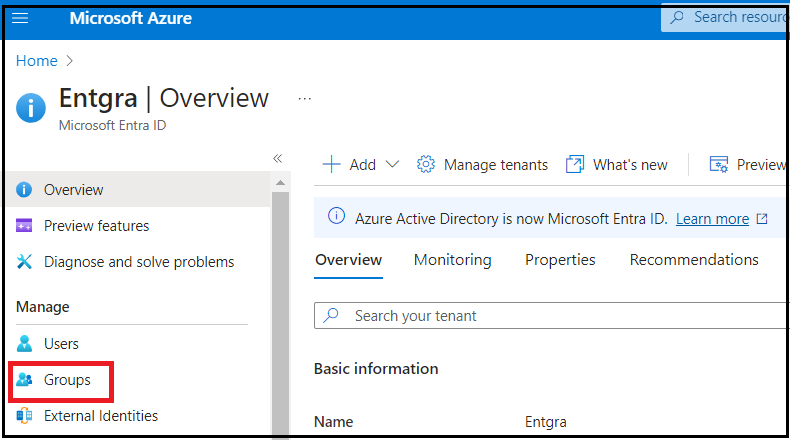Viewport: 790px width, 440px height.
Task: Click the Basic information heading
Action: point(376,369)
